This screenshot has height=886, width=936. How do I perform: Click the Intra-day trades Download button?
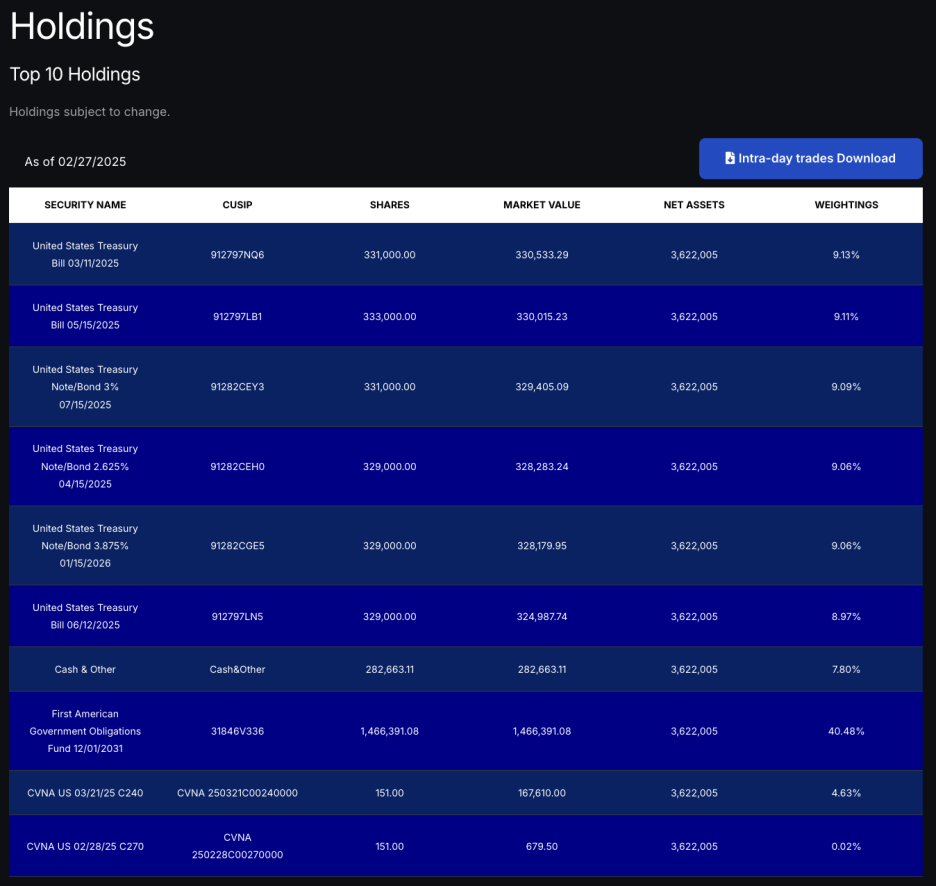tap(811, 158)
